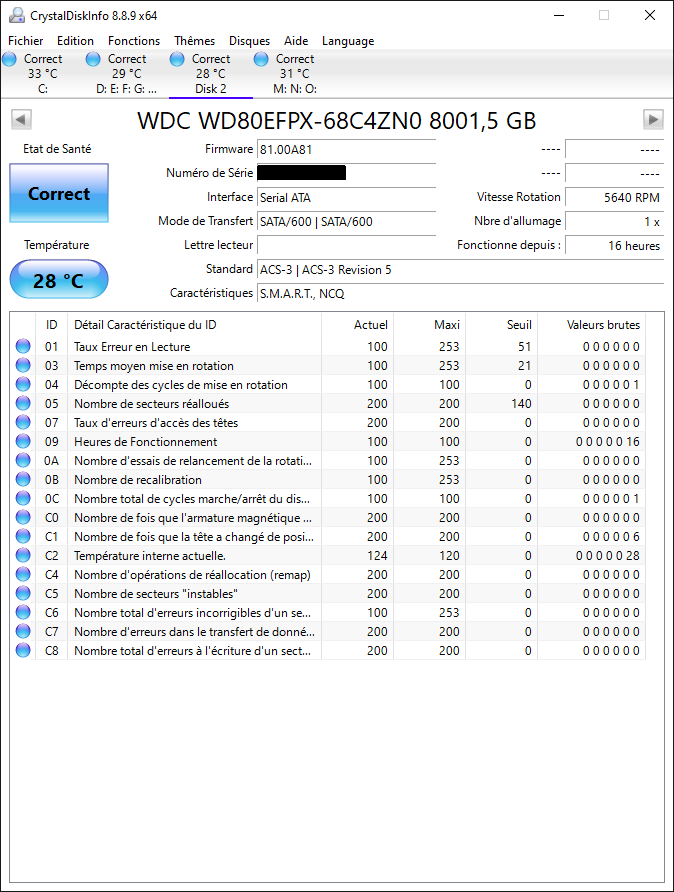Viewport: 674px width, 892px height.
Task: Click status orb for attribute 01 Taux Erreur en Lecture
Action: click(x=23, y=346)
